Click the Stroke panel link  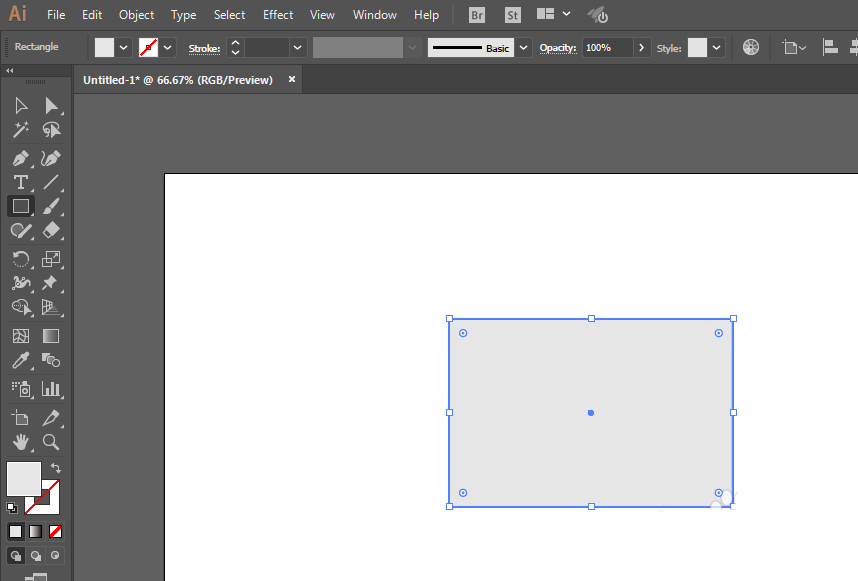click(x=204, y=49)
